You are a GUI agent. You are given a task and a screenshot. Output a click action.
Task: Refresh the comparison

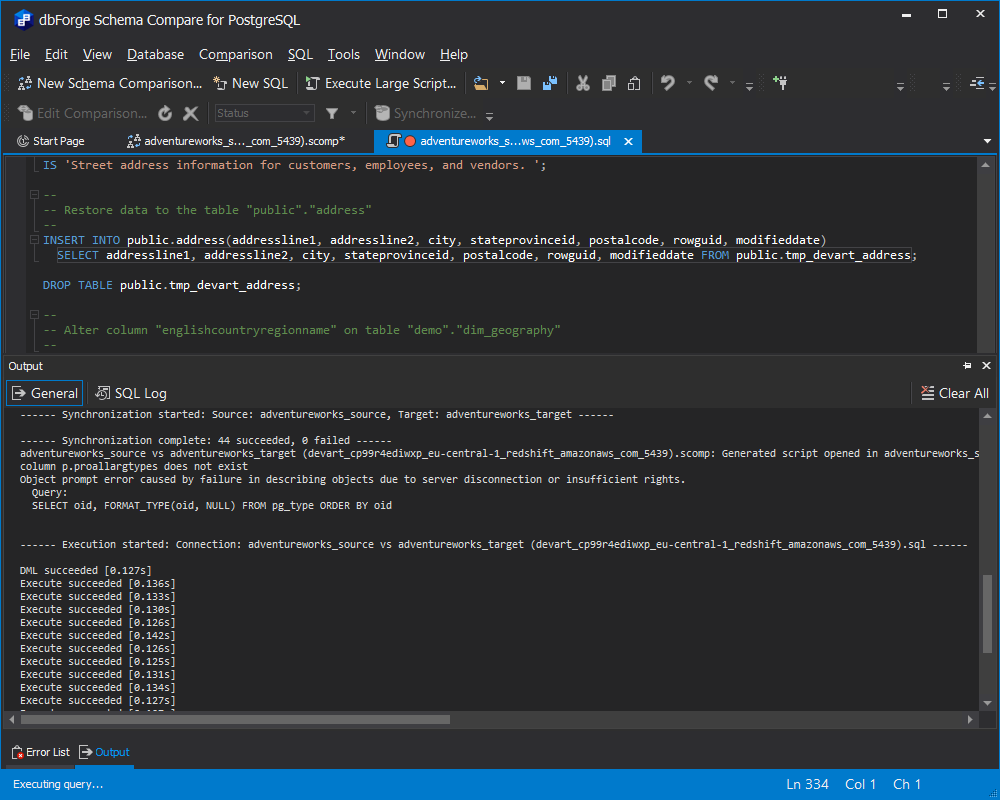click(x=165, y=114)
